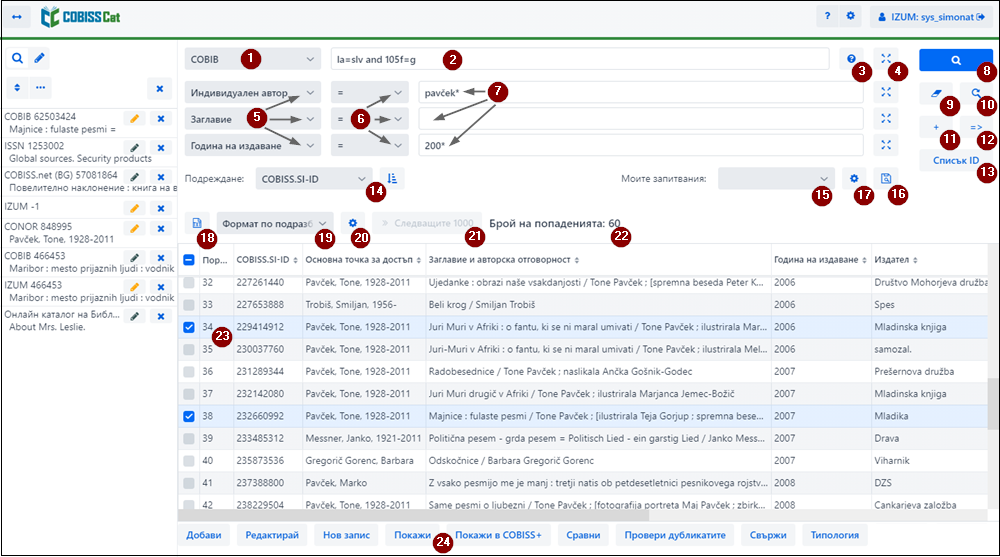Click the vertical results scrollbar

coord(992,403)
